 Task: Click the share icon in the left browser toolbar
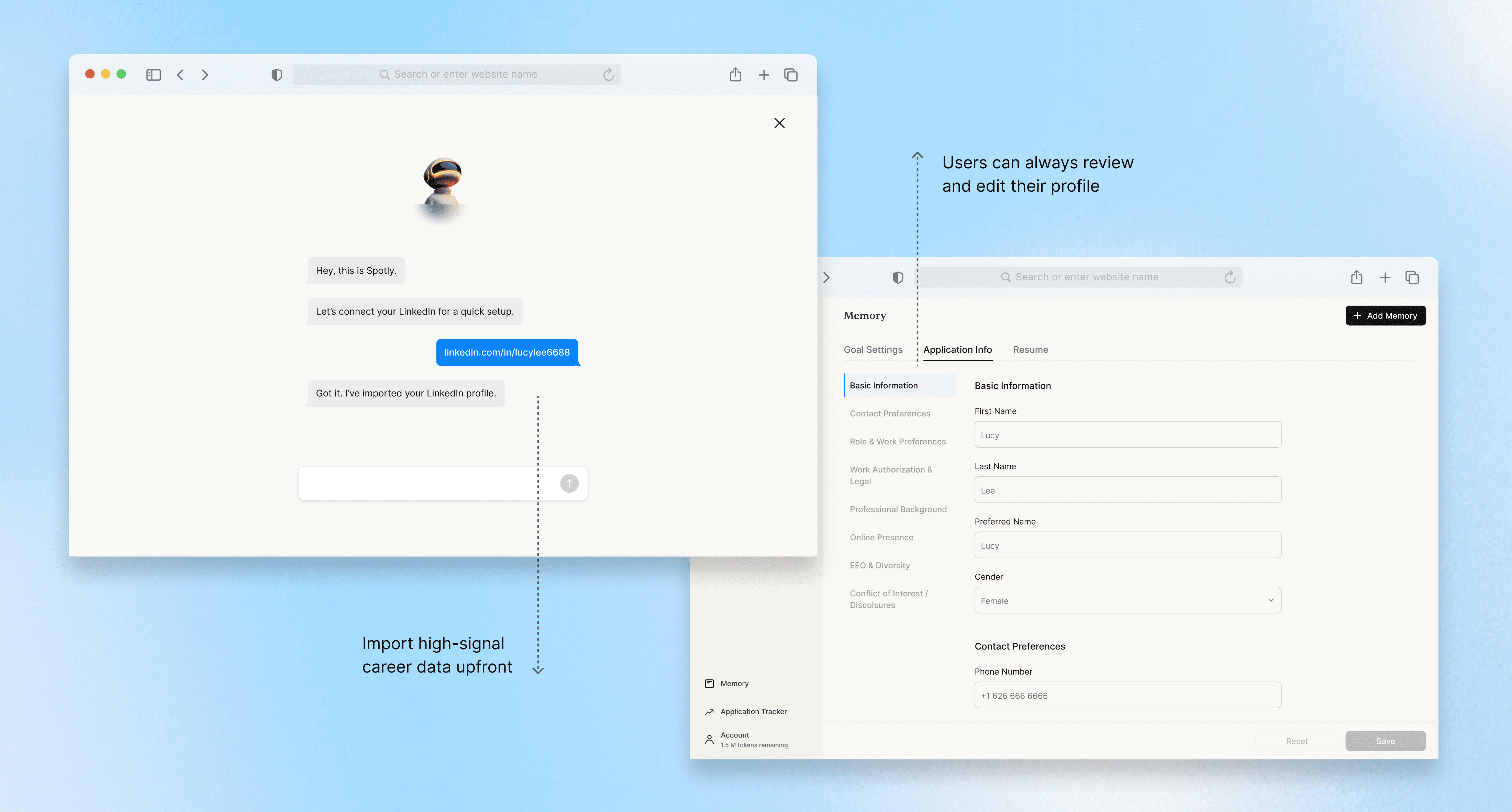click(735, 75)
